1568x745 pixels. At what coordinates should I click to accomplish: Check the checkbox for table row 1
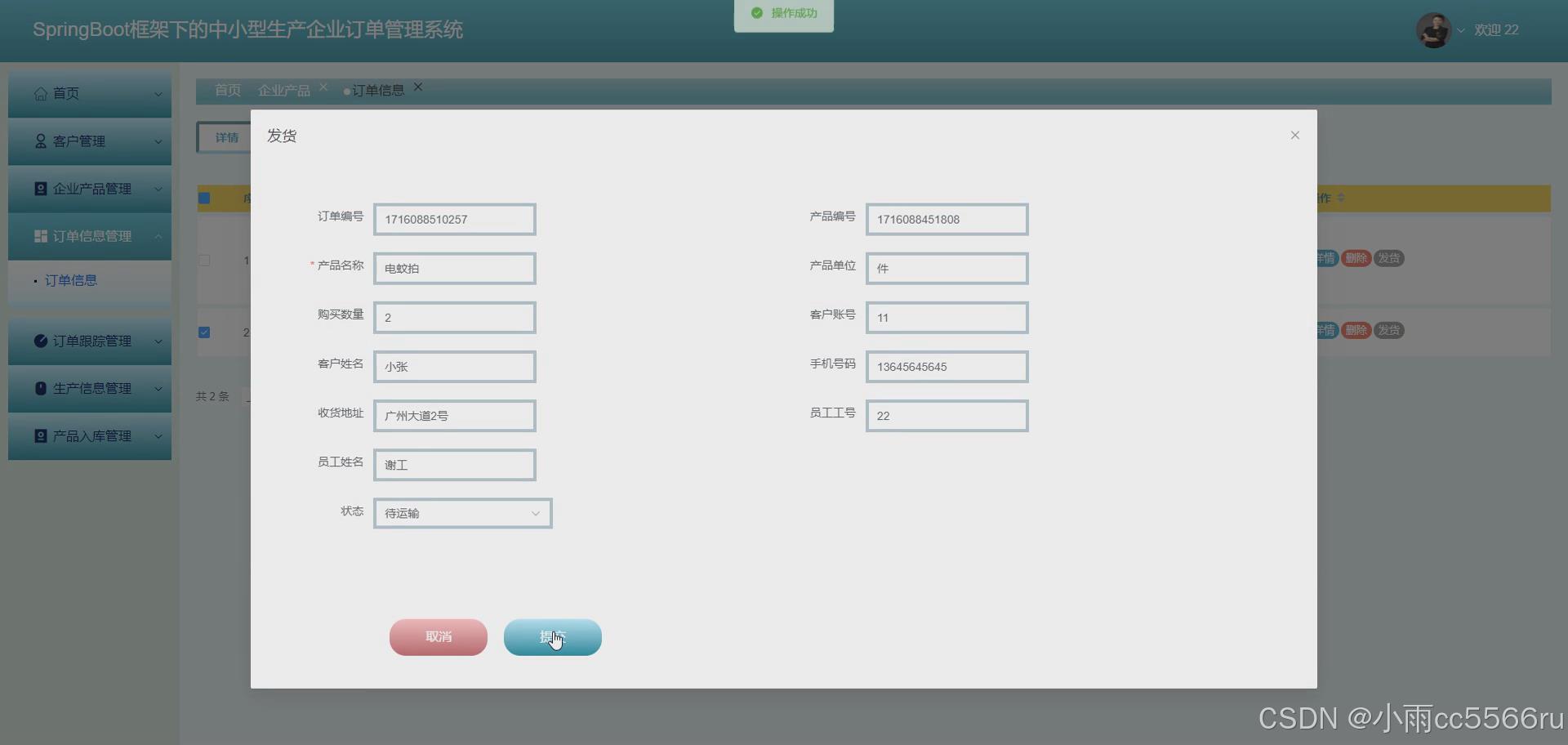(x=204, y=261)
